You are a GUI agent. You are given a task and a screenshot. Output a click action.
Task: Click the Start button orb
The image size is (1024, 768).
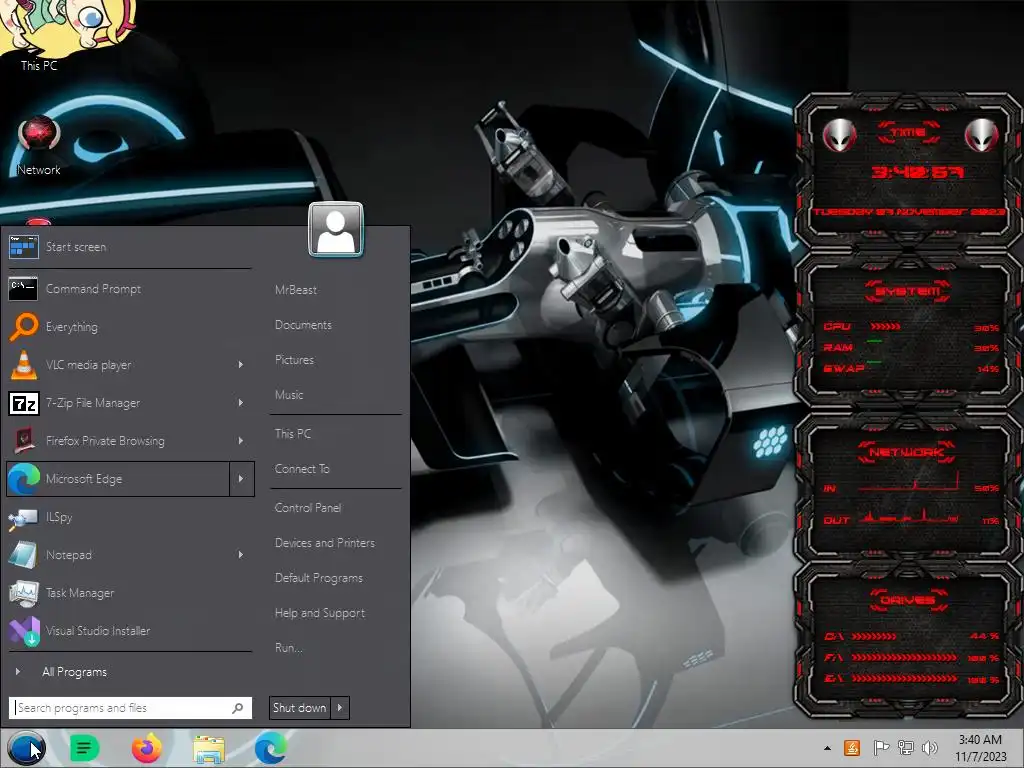(x=26, y=748)
